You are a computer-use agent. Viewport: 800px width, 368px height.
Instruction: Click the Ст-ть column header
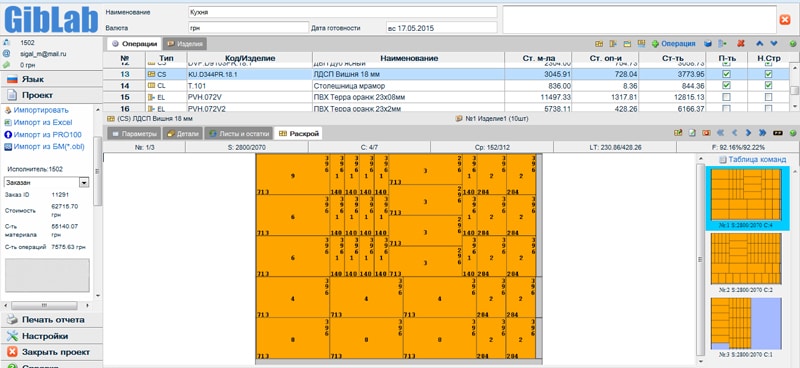[x=672, y=58]
